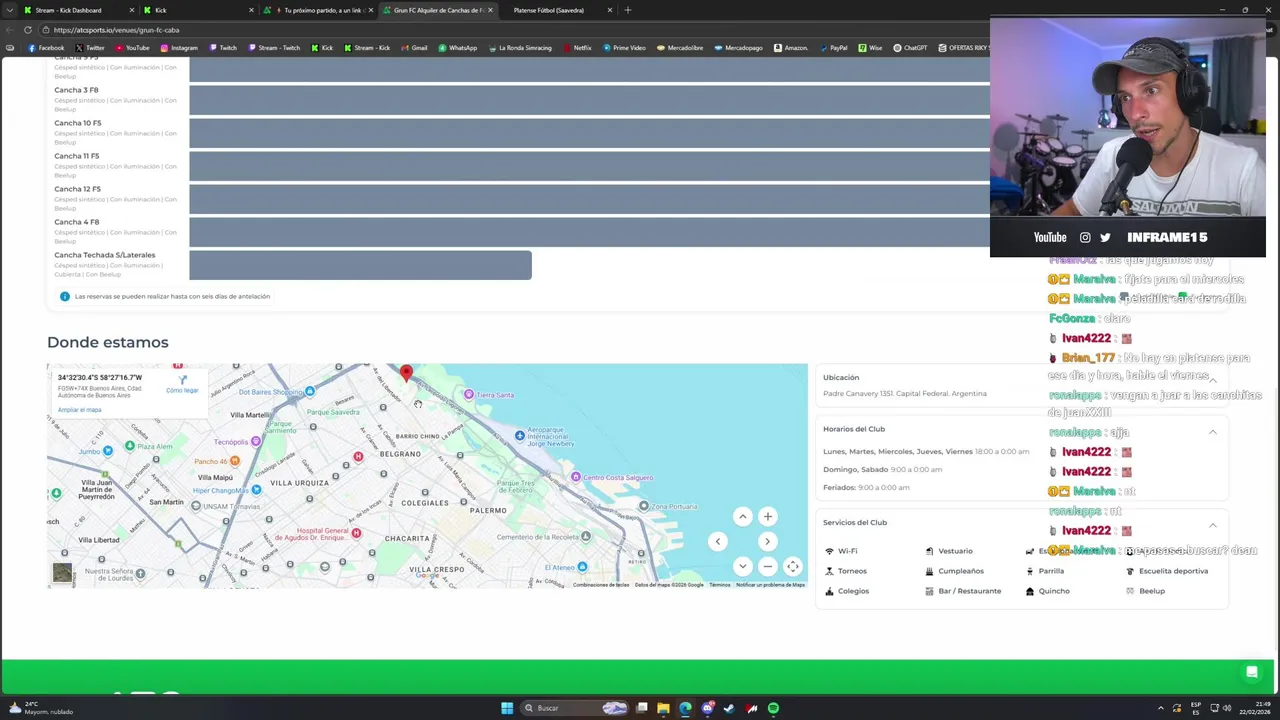Viewport: 1280px width, 720px height.
Task: Open Steam from the taskbar
Action: (729, 708)
